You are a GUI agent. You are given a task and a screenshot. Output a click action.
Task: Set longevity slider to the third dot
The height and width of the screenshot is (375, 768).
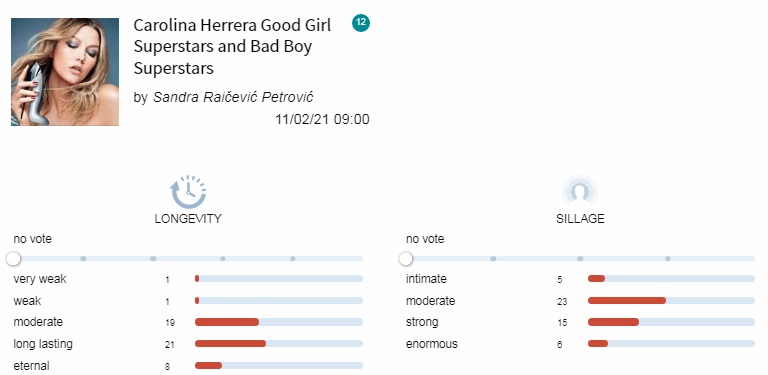click(x=223, y=258)
